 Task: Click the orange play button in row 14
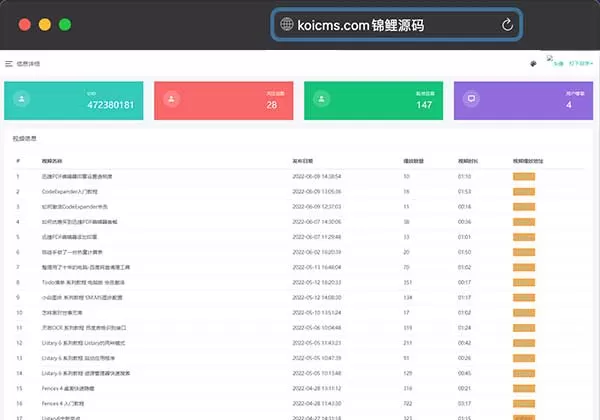tap(524, 373)
